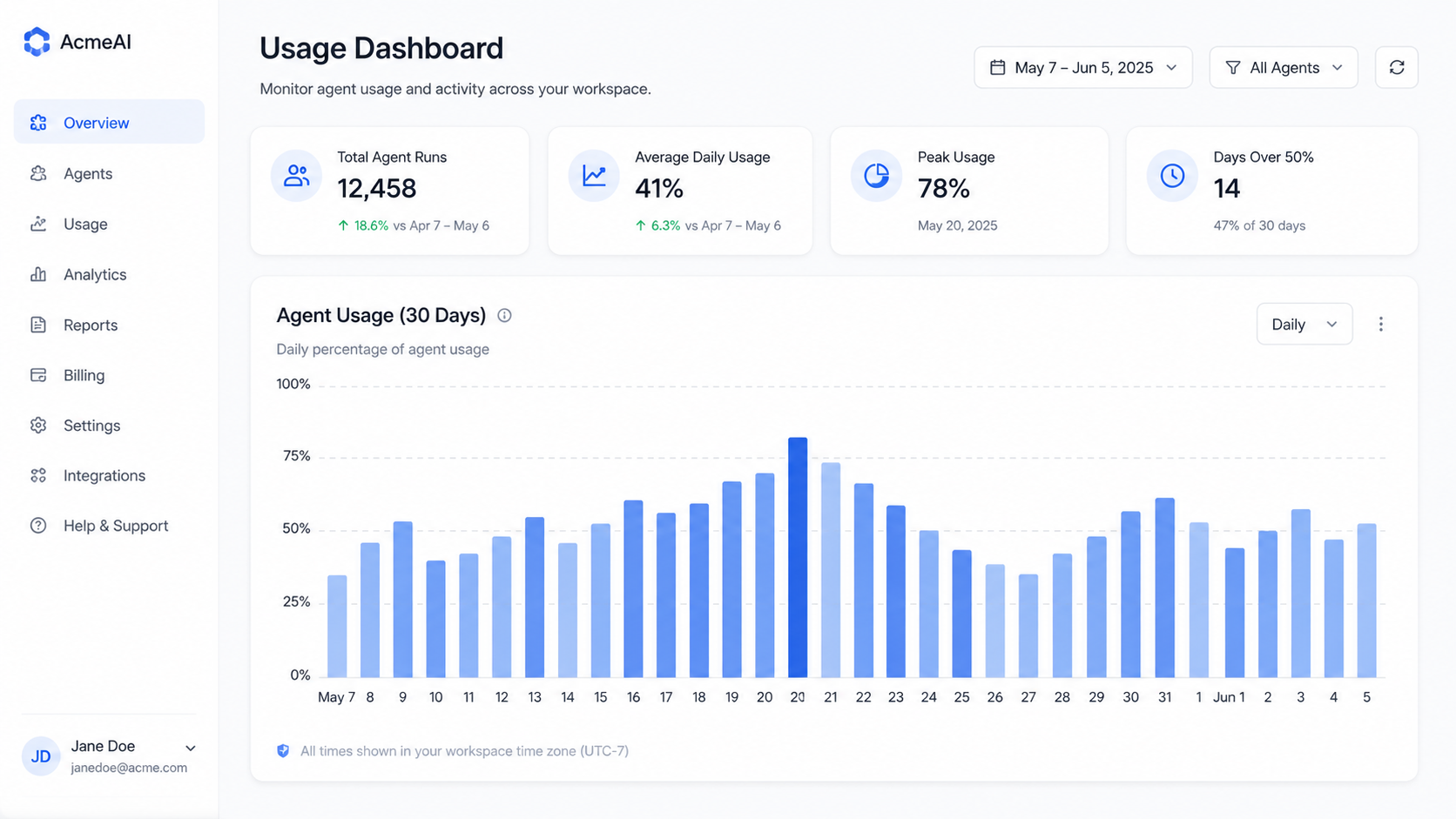Open the Help & Support label

pos(116,526)
